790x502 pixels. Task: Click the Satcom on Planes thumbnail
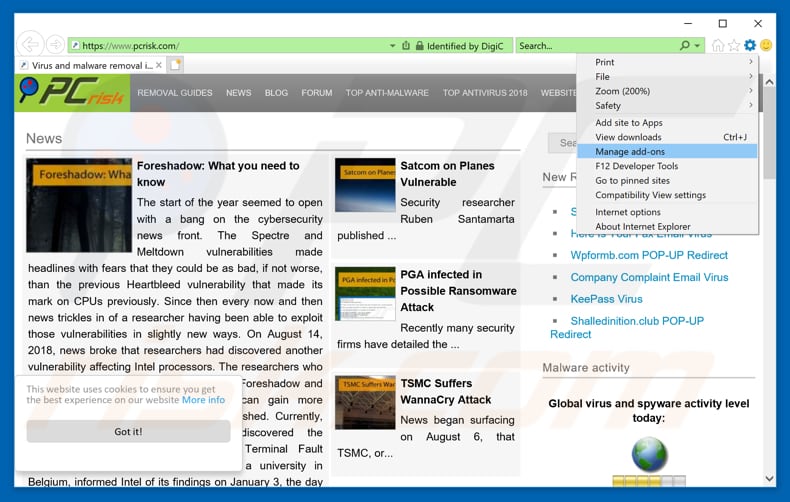[365, 185]
